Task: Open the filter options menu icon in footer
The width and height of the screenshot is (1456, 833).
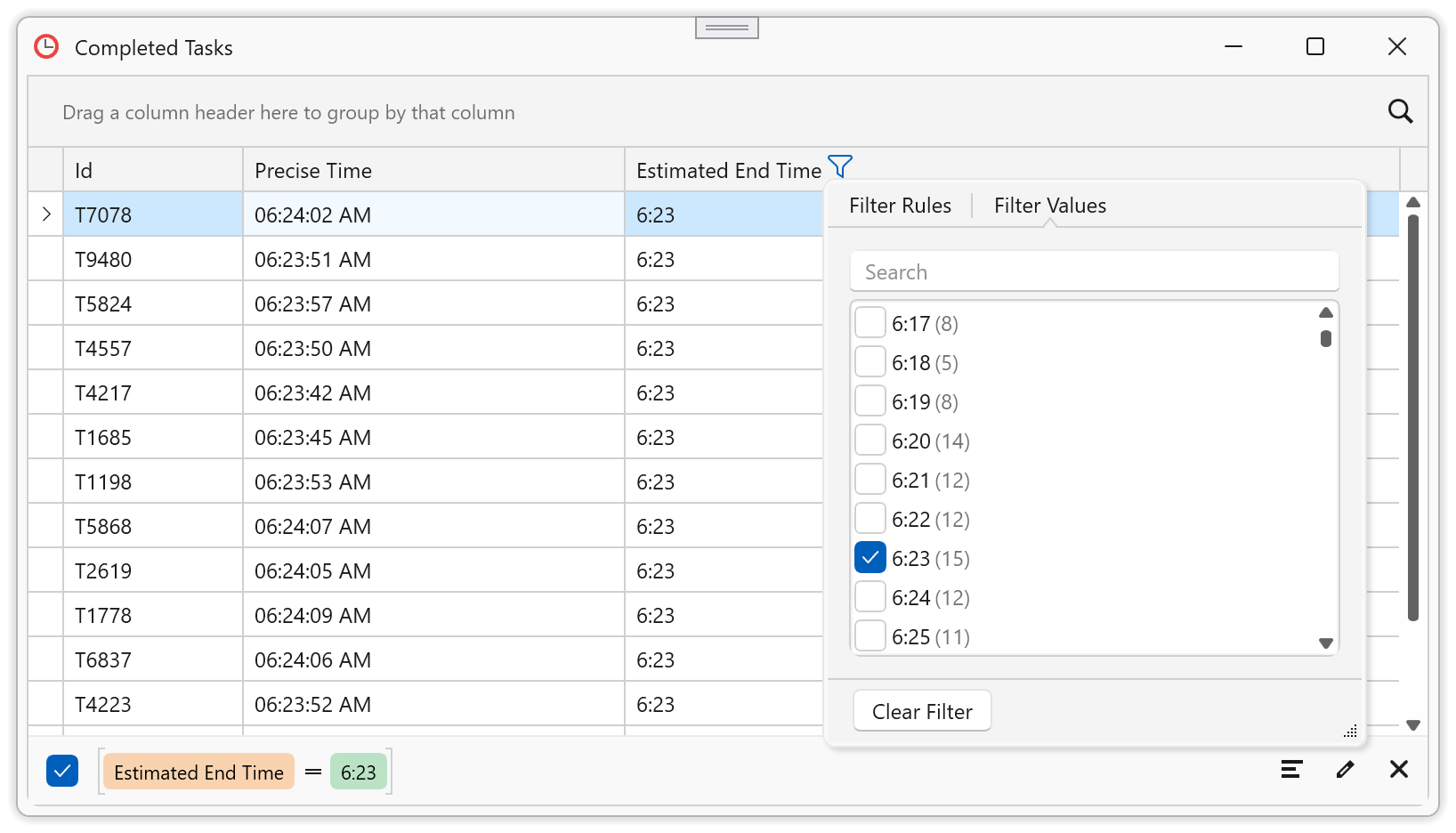Action: click(1291, 769)
